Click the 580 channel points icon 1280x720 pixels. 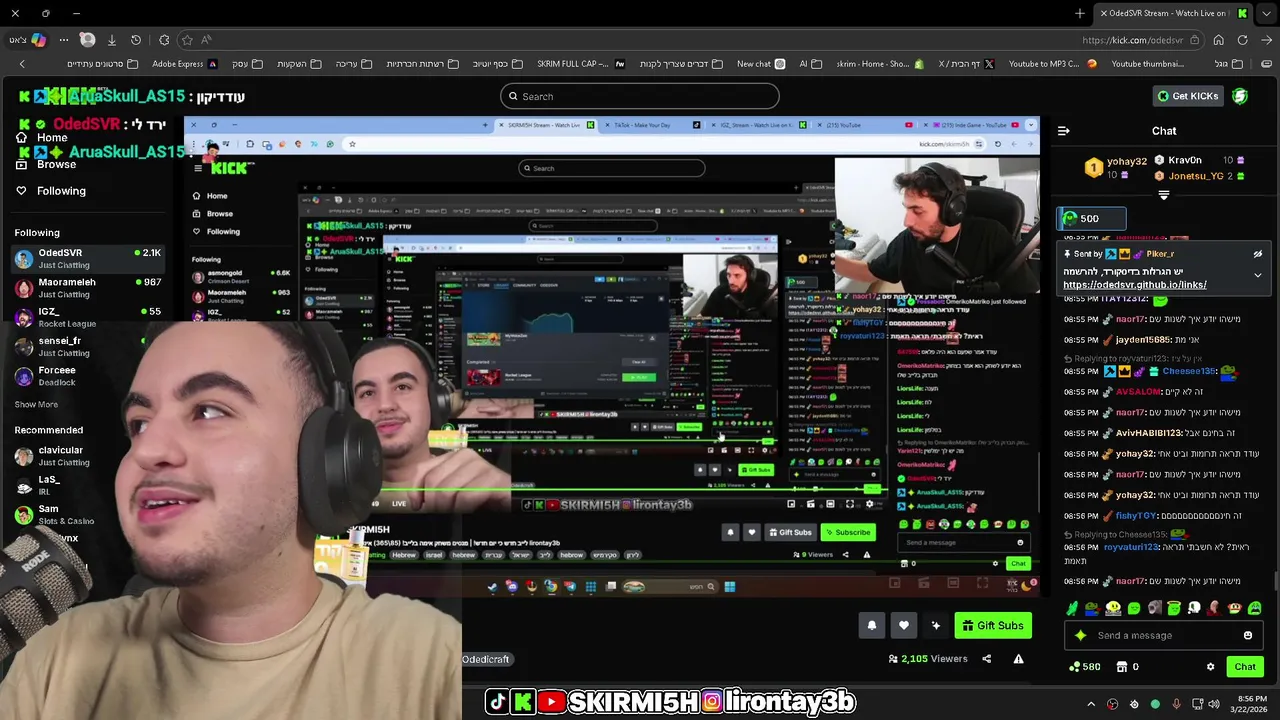[x=1075, y=667]
